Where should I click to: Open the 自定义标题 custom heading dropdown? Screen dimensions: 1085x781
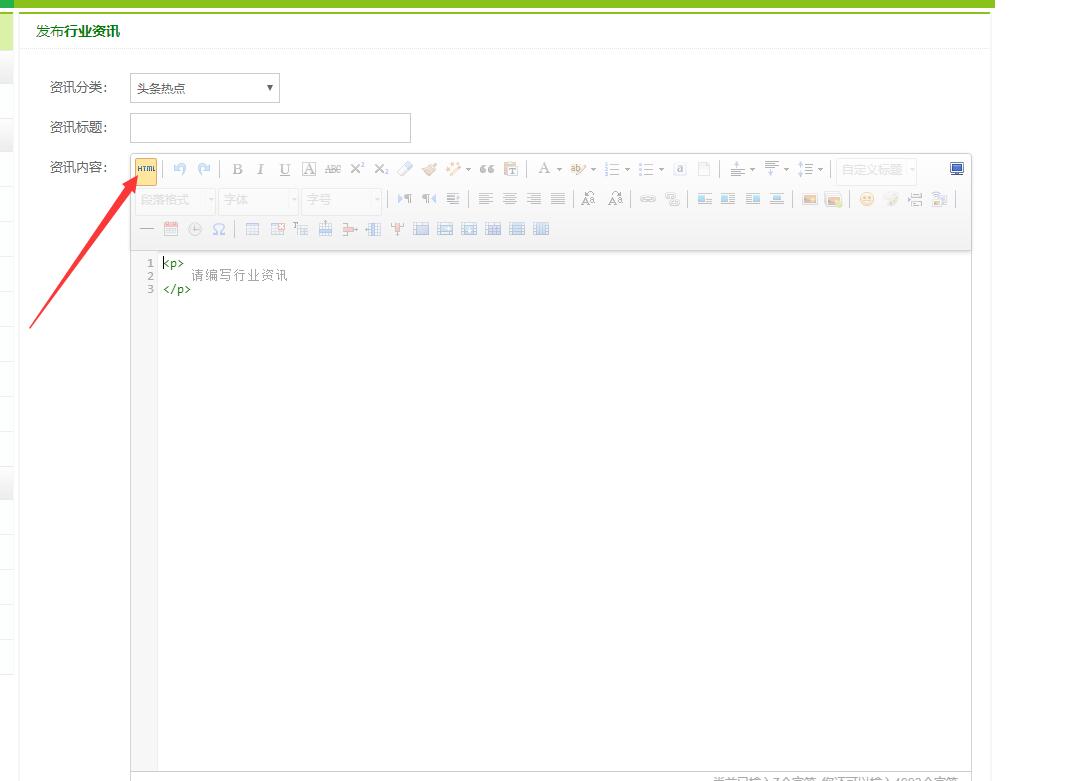(877, 170)
